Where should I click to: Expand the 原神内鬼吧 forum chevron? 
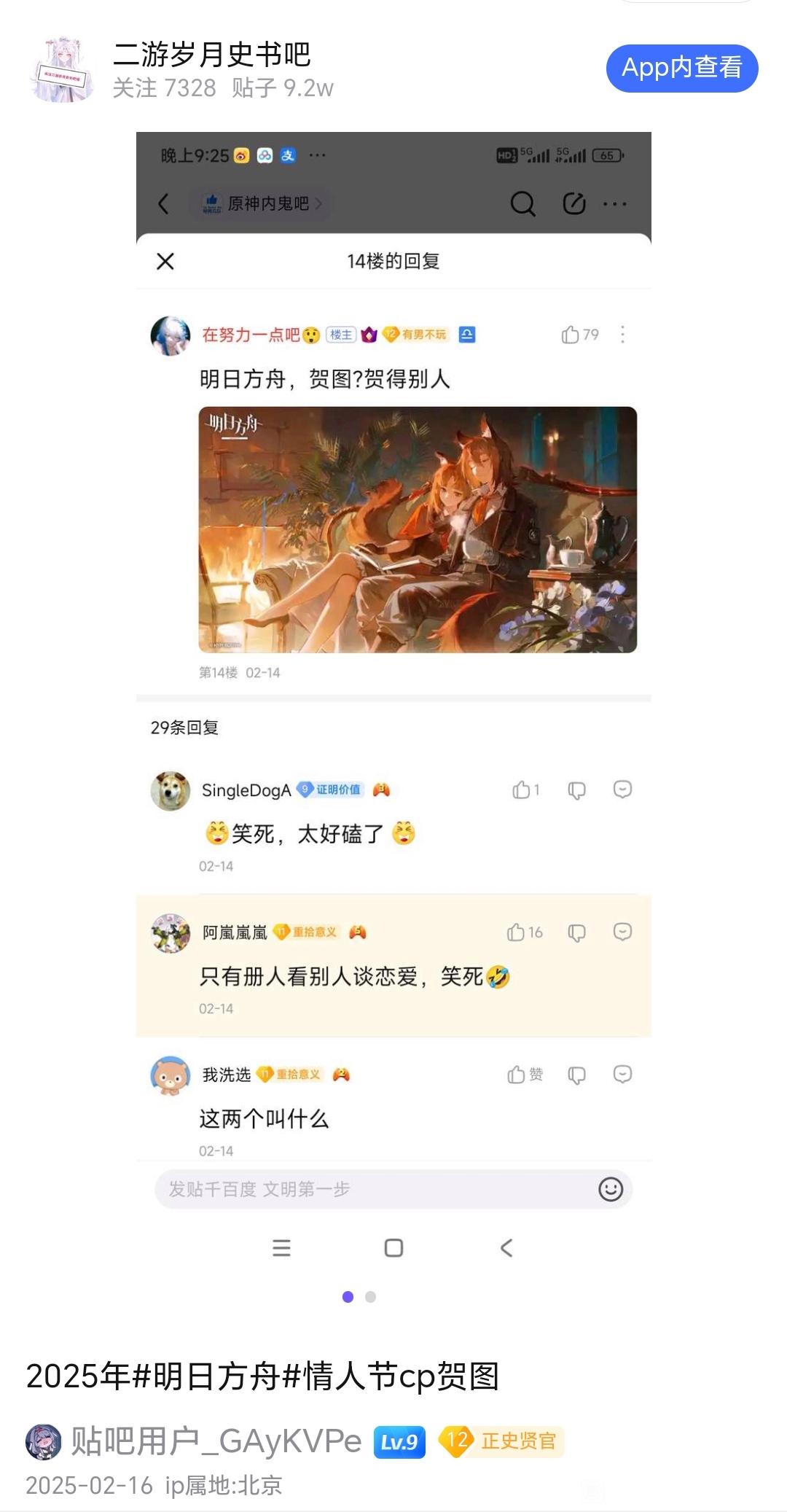pyautogui.click(x=318, y=203)
